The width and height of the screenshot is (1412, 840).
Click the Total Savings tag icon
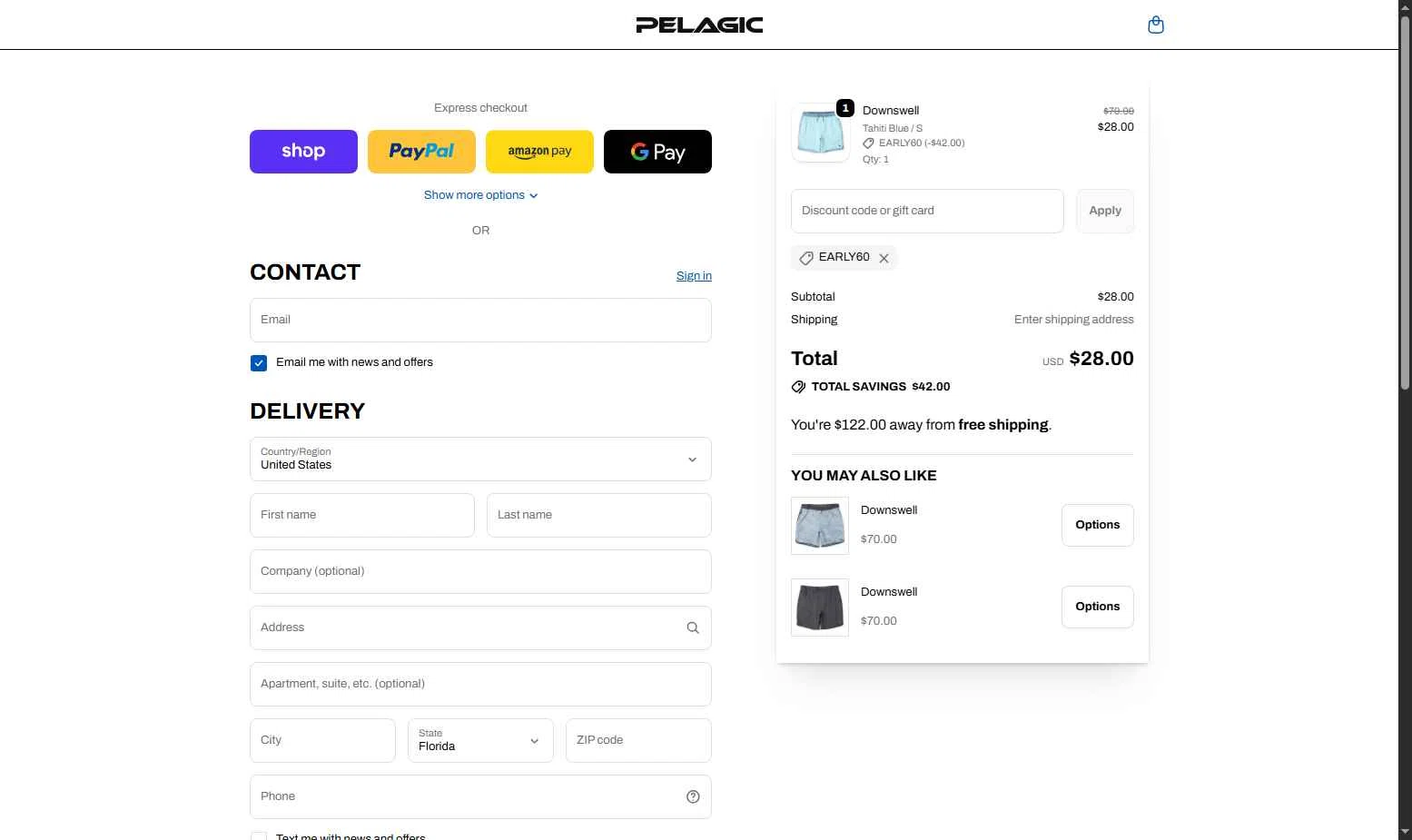[798, 387]
